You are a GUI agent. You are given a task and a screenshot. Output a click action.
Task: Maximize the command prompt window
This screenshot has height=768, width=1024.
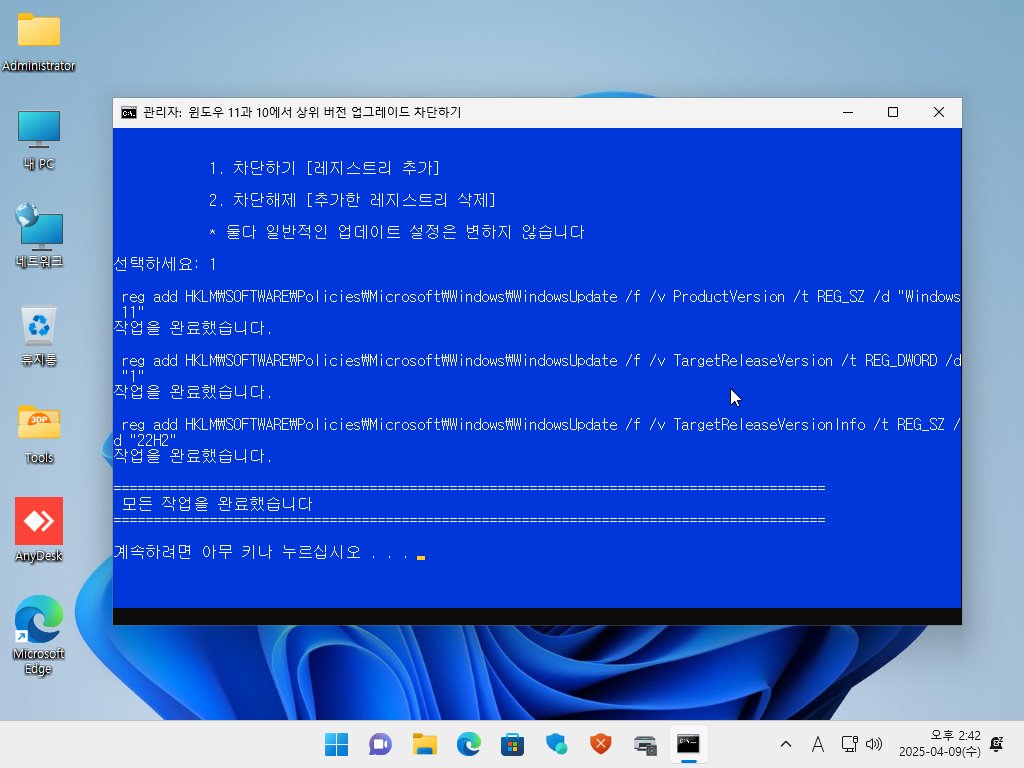[893, 112]
